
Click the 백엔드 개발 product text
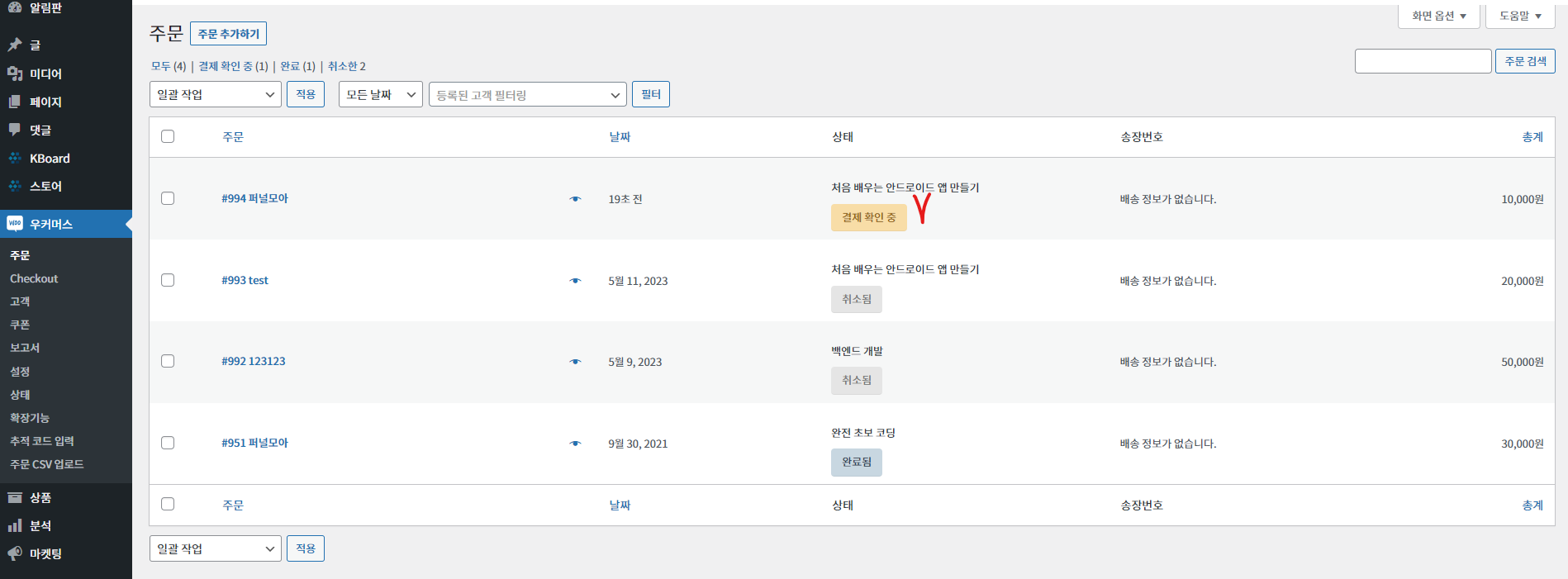857,351
